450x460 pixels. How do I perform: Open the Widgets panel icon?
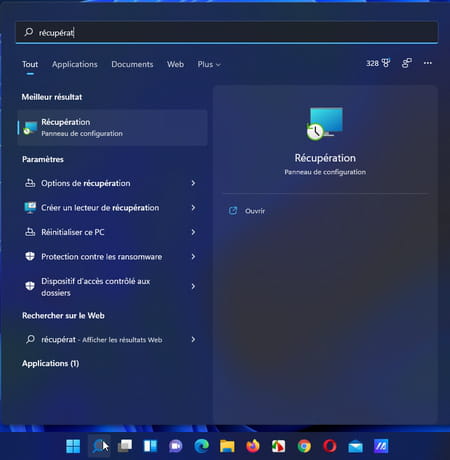pos(150,446)
